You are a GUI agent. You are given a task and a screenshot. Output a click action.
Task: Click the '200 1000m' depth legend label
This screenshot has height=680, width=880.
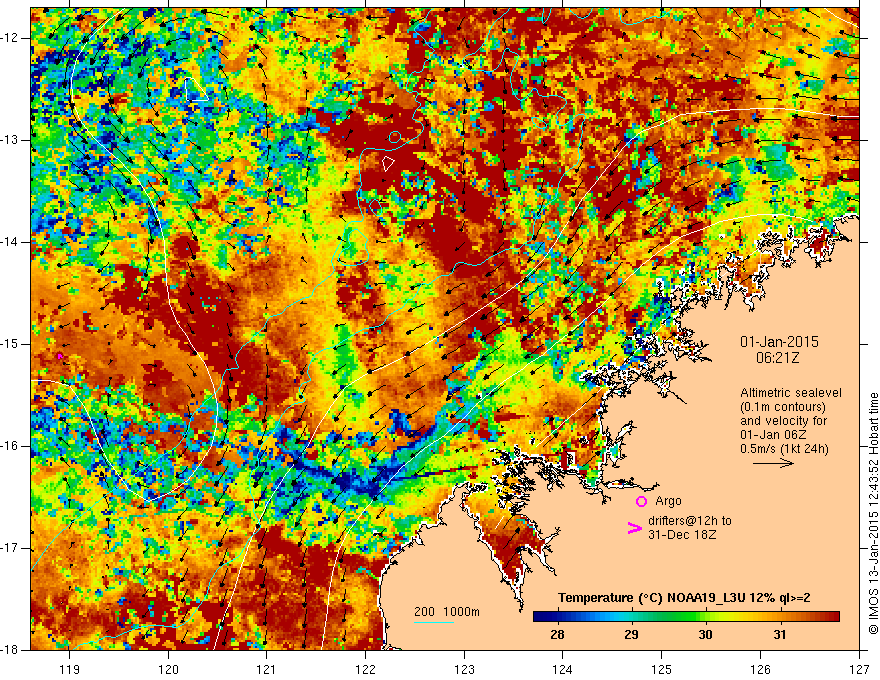pos(447,612)
